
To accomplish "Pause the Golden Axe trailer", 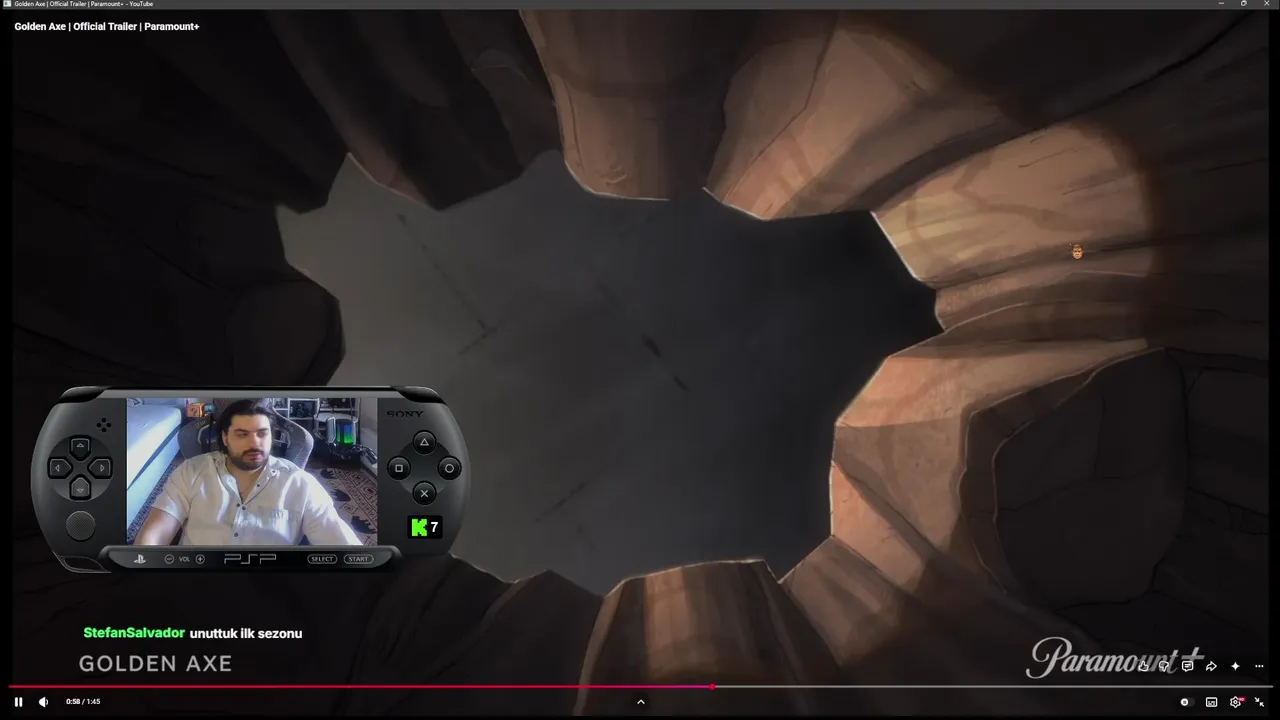I will (18, 702).
